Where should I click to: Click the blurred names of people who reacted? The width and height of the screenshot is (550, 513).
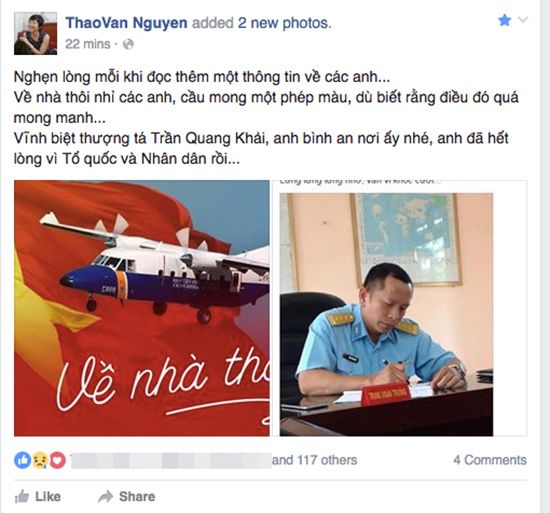[x=171, y=460]
